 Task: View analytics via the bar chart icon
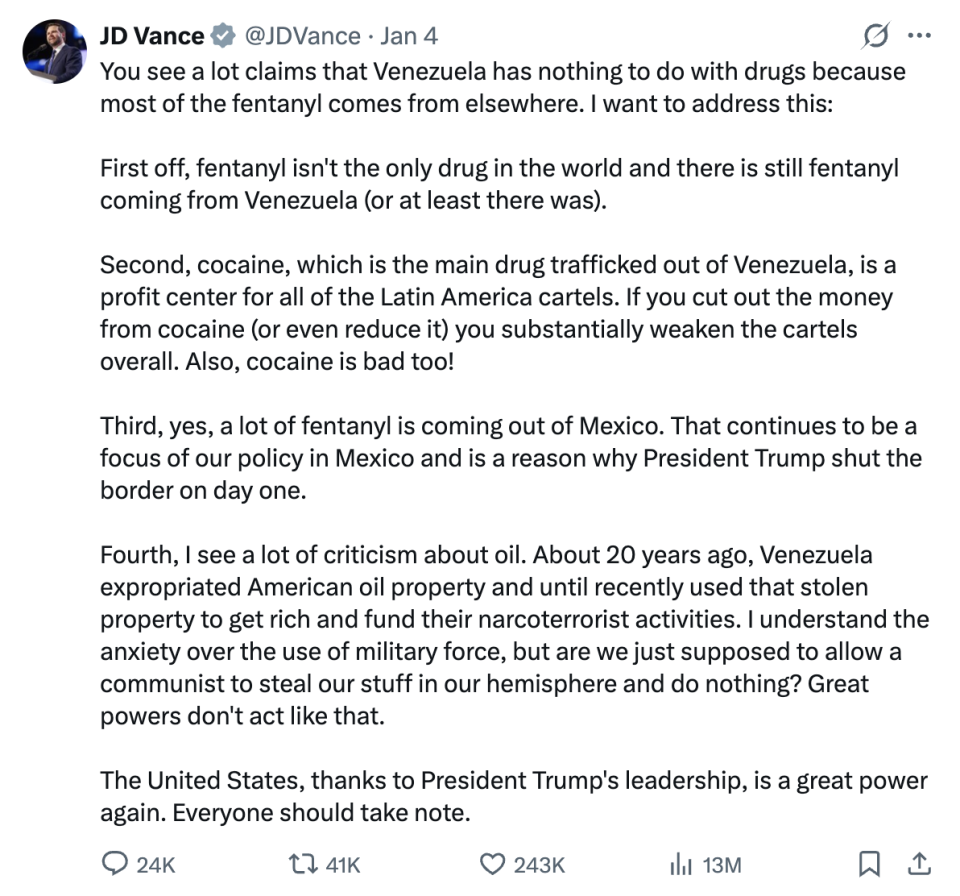[679, 864]
